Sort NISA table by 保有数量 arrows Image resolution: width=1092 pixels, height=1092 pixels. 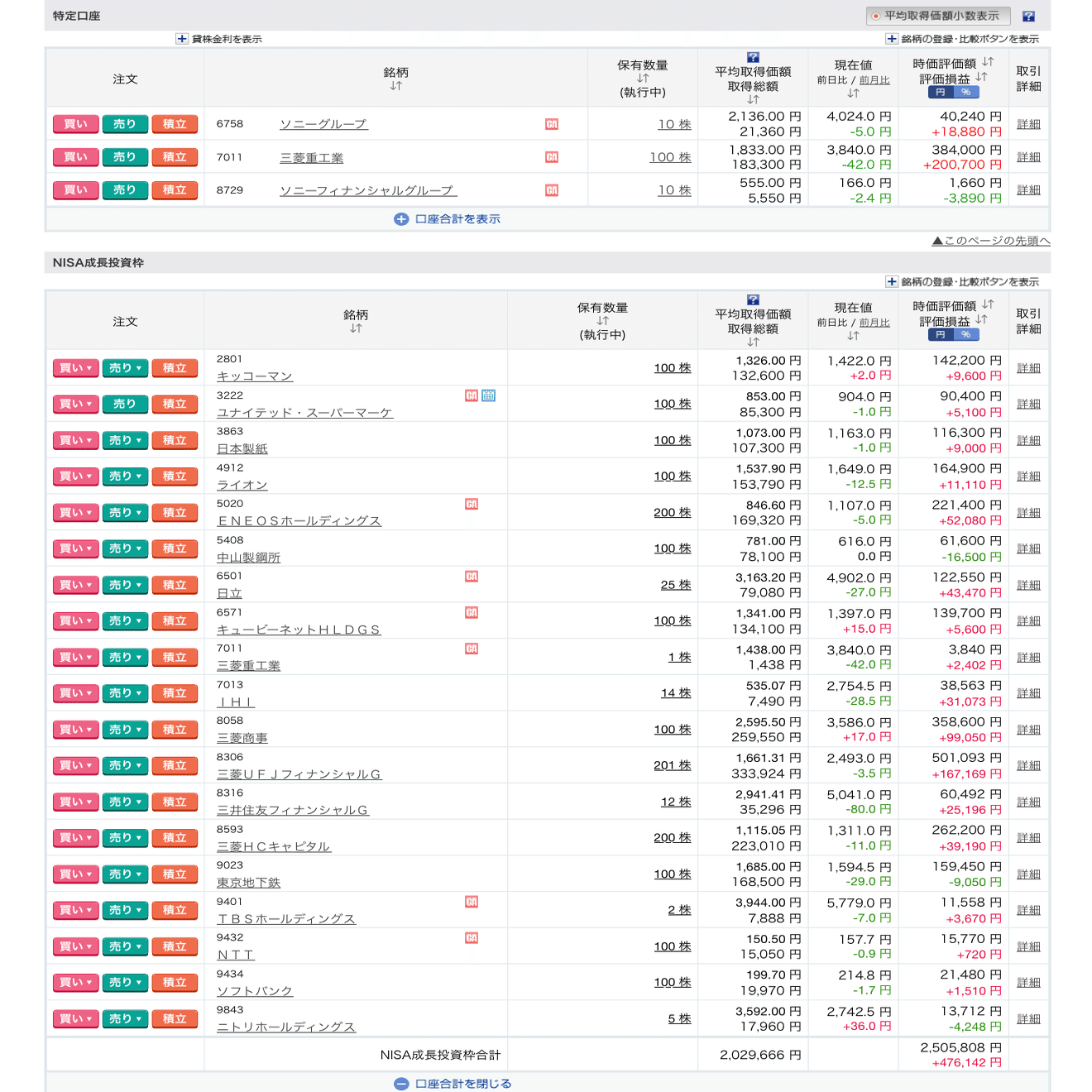click(x=602, y=321)
